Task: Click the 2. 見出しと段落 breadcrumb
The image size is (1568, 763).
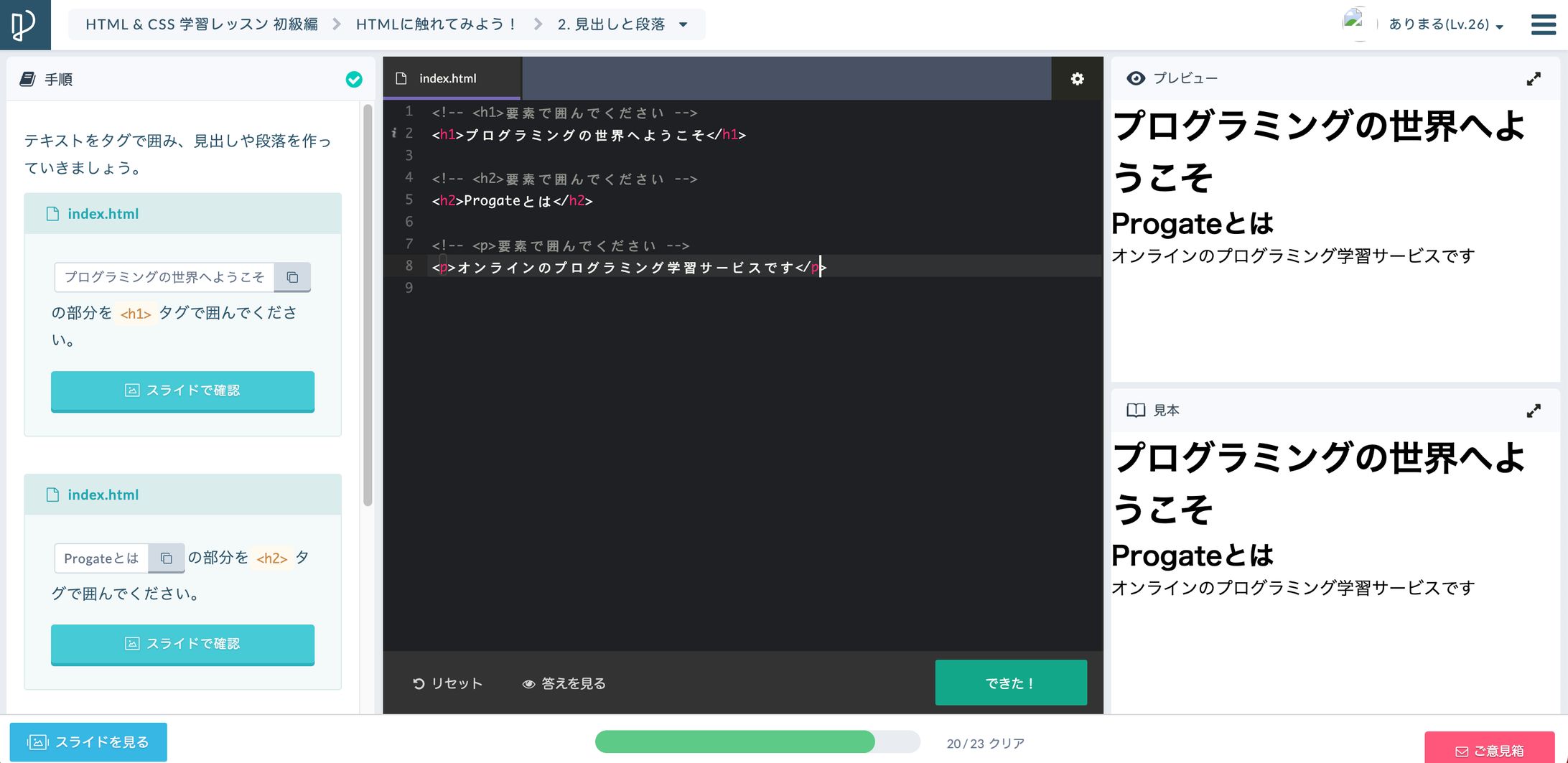Action: 611,24
